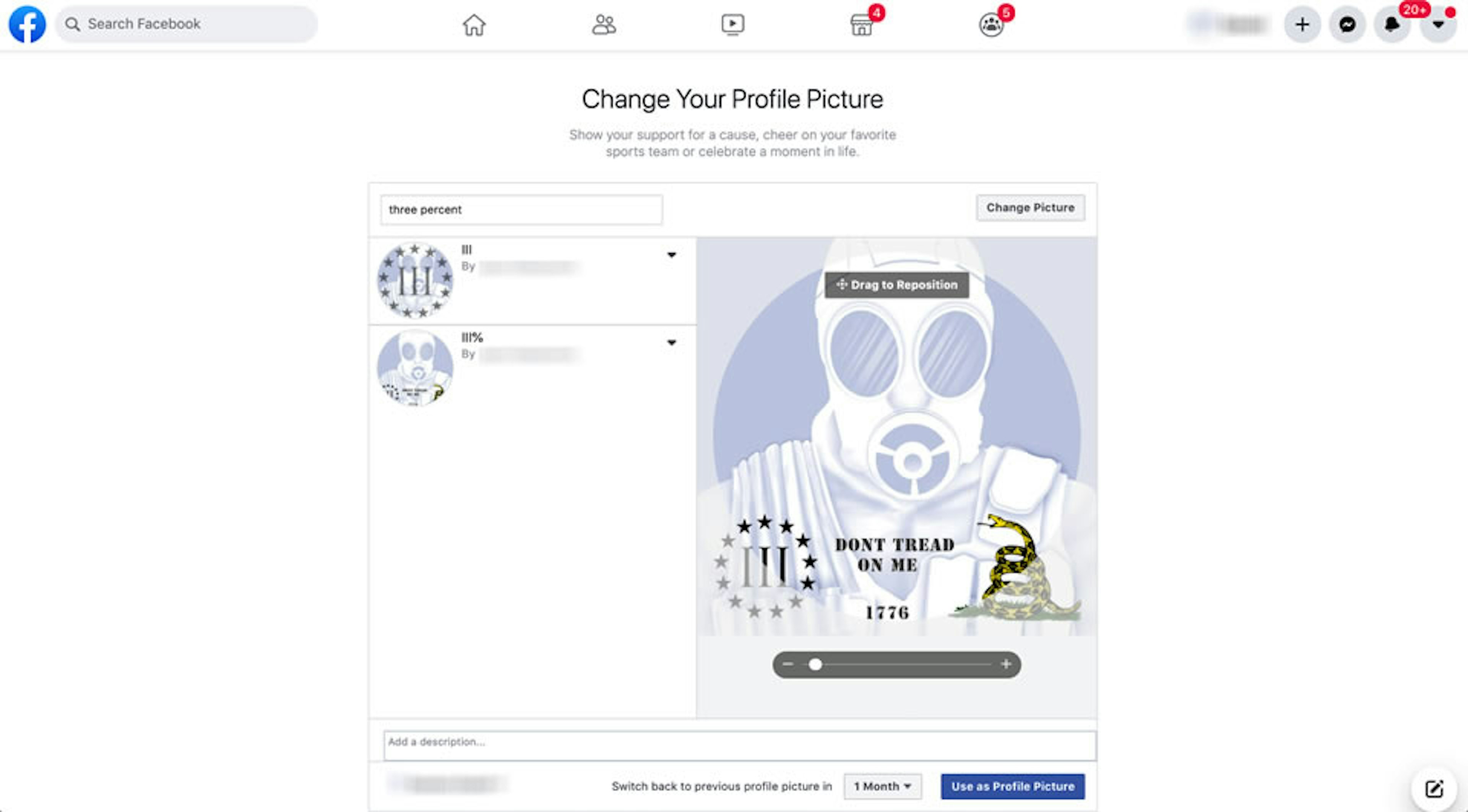Screen dimensions: 1468x812
Task: Select the III% gas mask frame thumbnail
Action: tap(415, 367)
